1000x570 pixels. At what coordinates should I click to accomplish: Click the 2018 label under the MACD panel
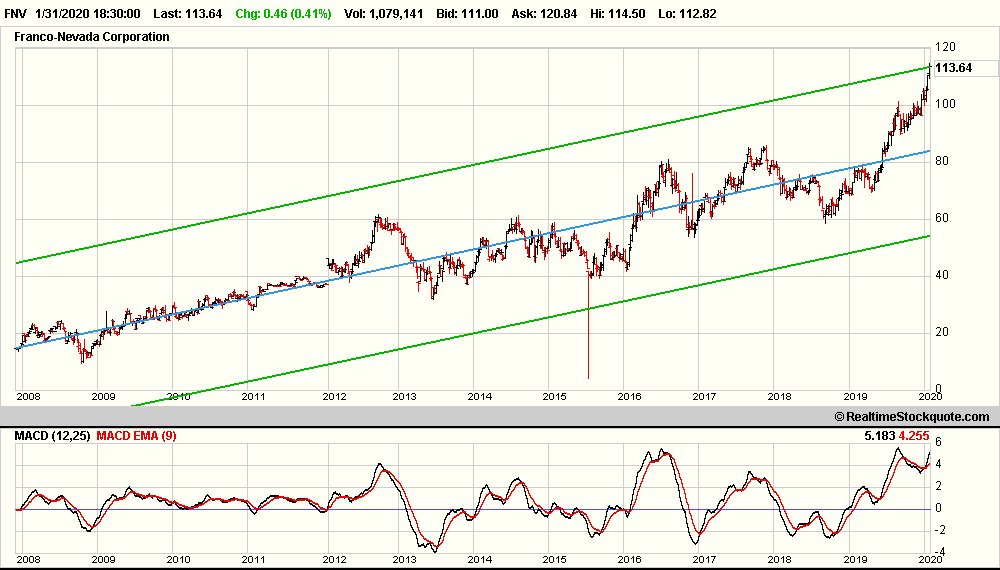[x=779, y=560]
